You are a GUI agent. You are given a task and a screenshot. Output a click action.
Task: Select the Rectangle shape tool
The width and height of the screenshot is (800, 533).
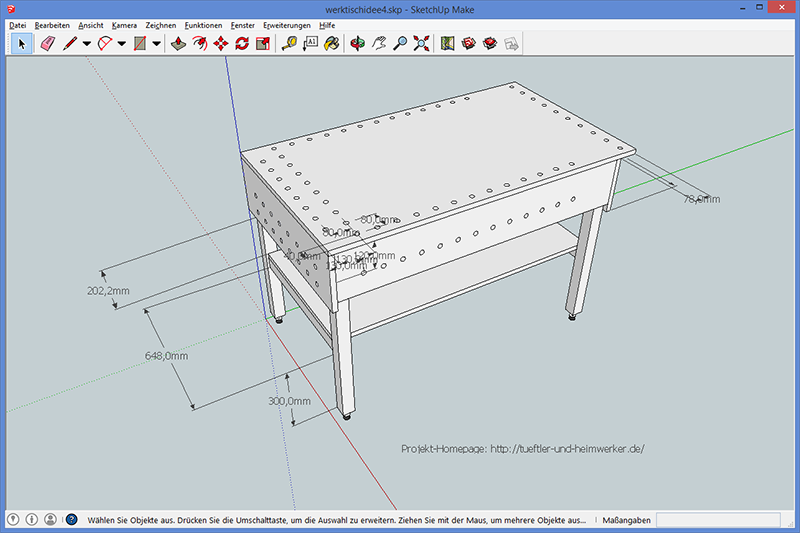coord(140,44)
